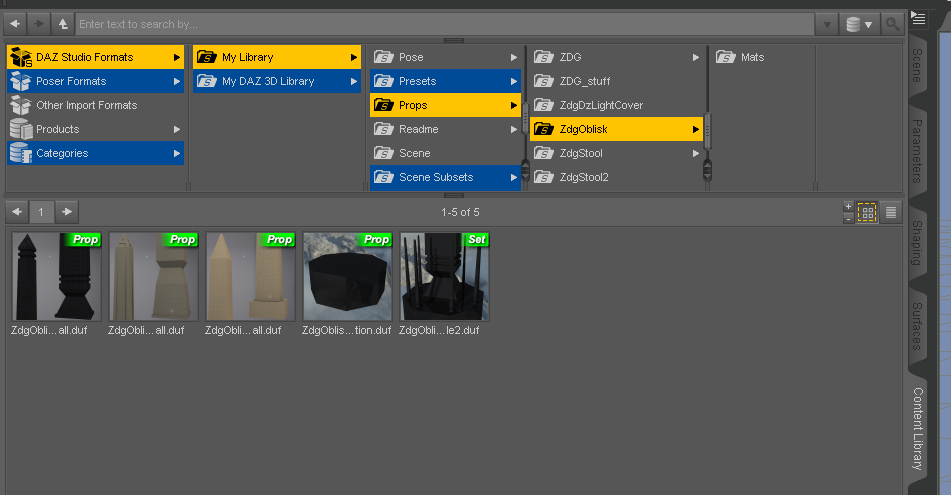951x495 pixels.
Task: Go to next results page arrow
Action: 67,212
